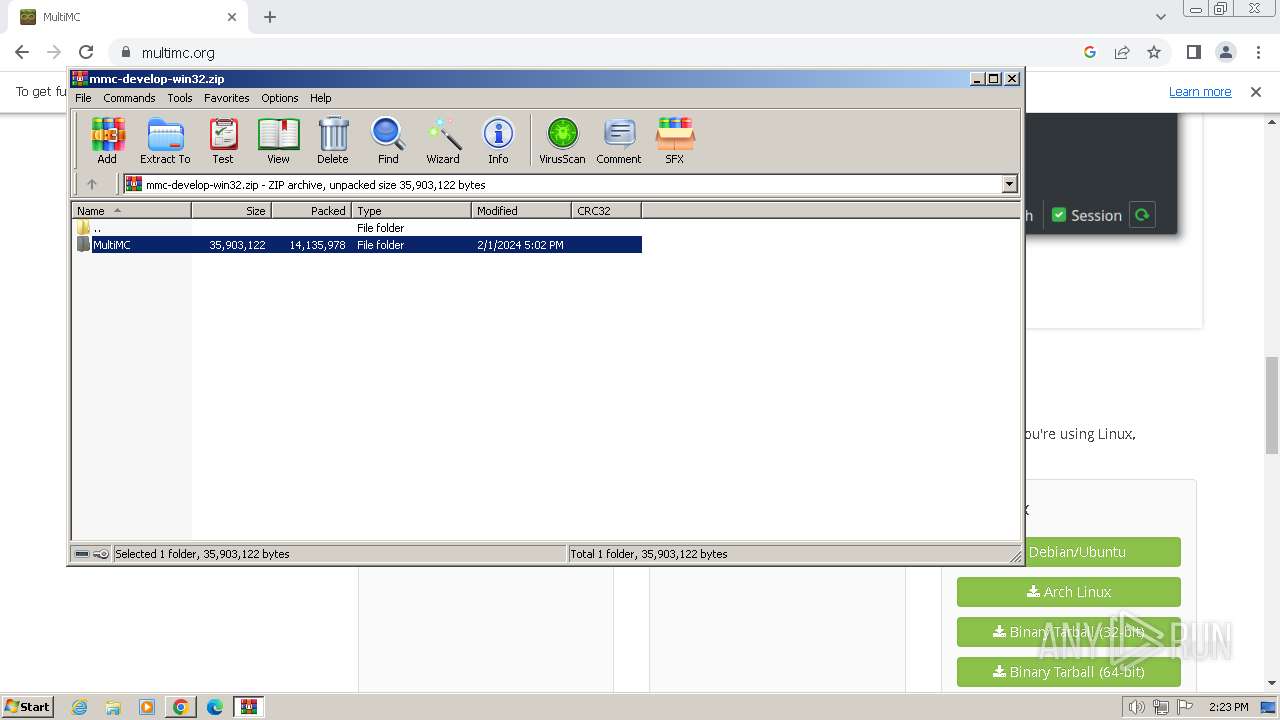Open the File menu
The width and height of the screenshot is (1280, 720).
coord(83,98)
